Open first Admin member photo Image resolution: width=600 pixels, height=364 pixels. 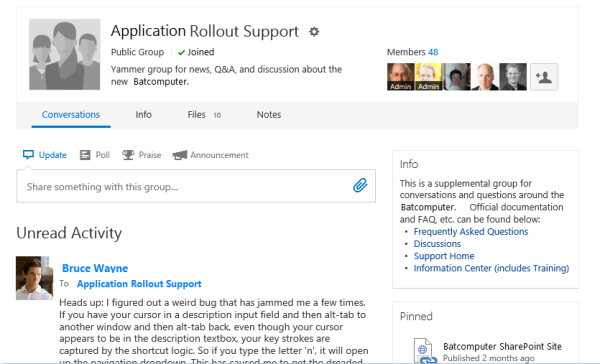[x=401, y=77]
